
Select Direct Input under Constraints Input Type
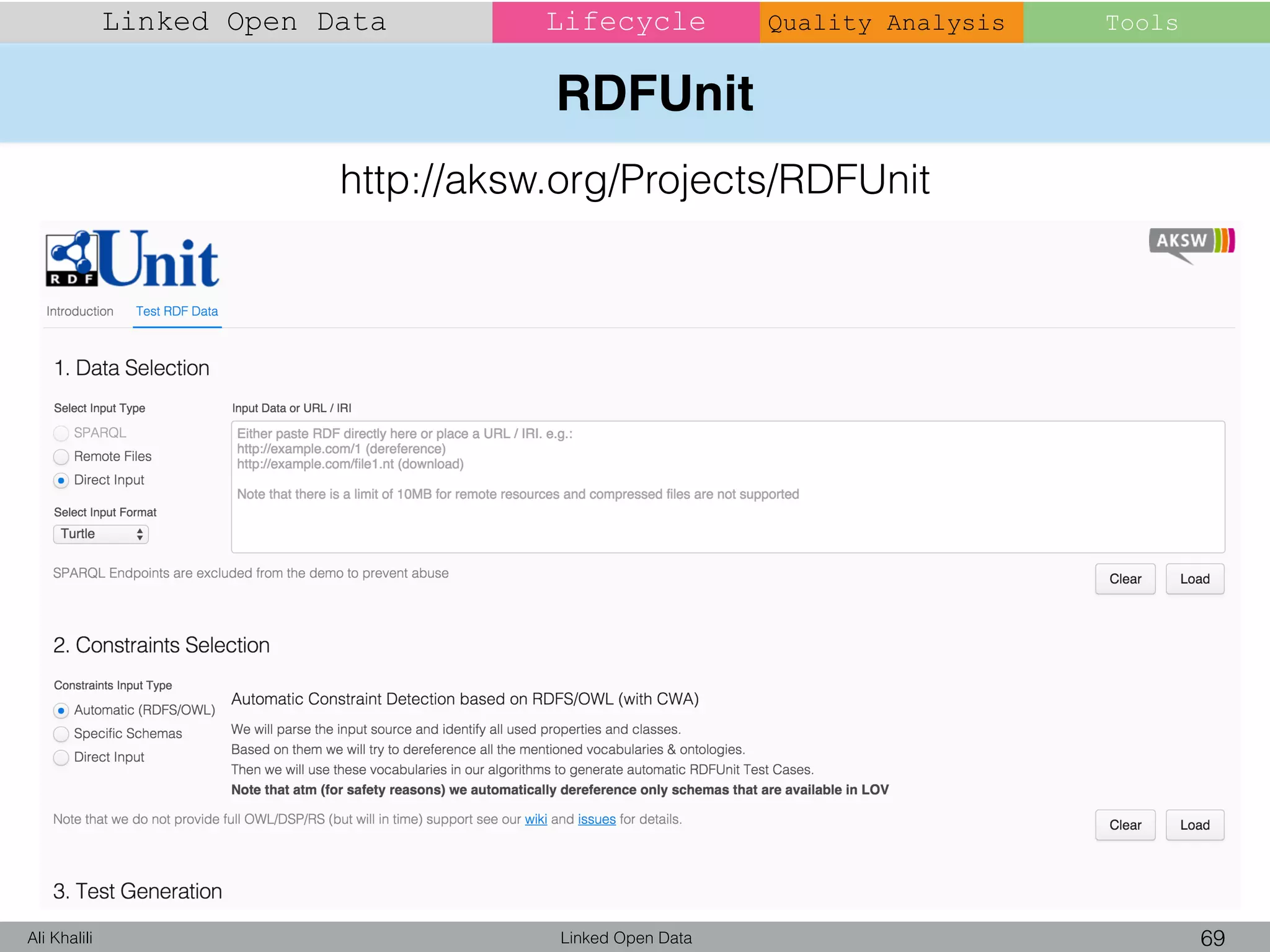(61, 757)
